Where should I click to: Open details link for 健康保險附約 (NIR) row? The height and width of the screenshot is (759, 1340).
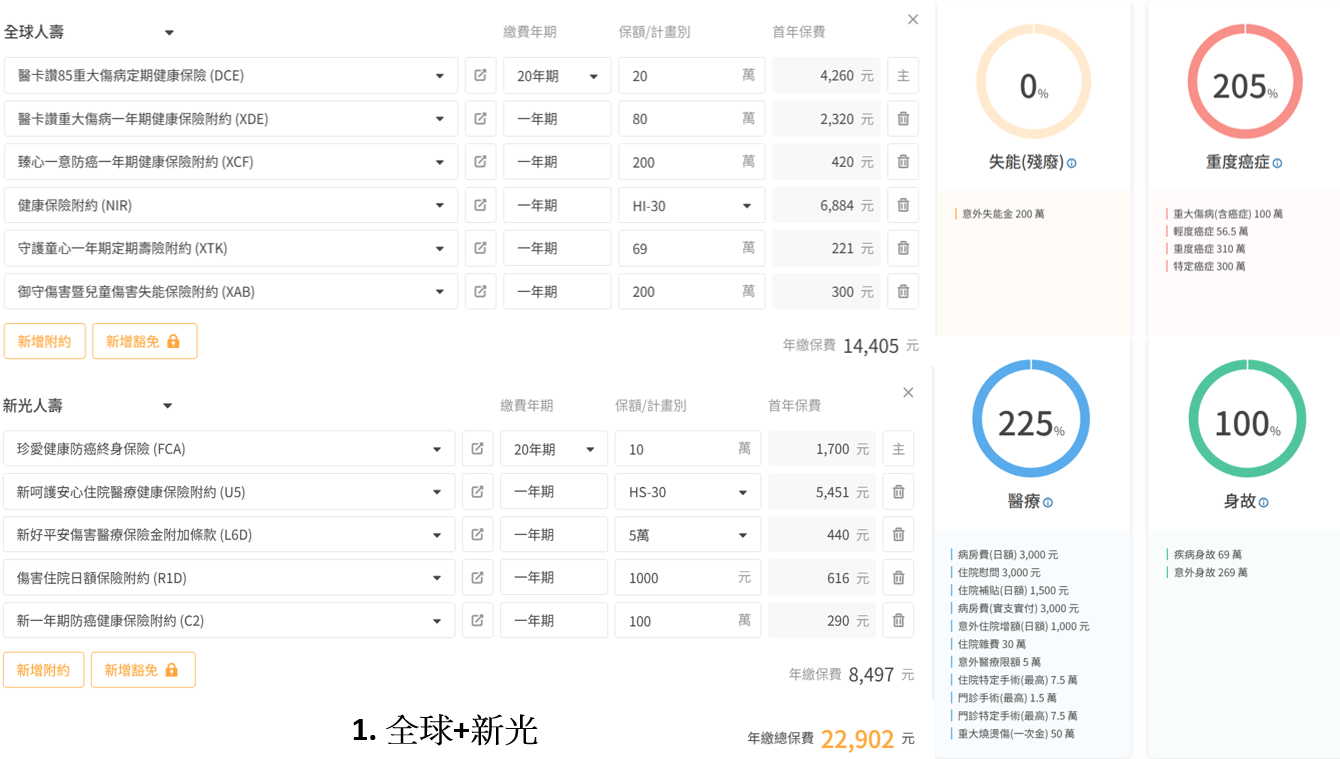[x=480, y=205]
